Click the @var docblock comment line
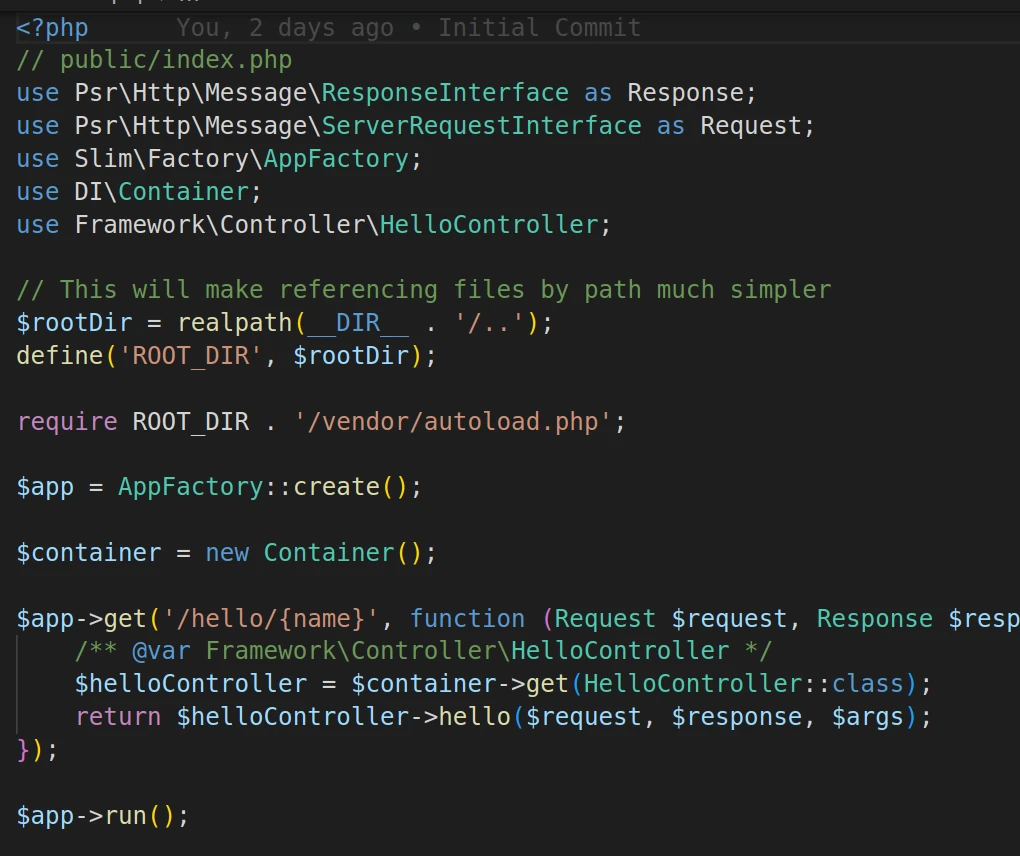The width and height of the screenshot is (1020, 856). pos(423,651)
